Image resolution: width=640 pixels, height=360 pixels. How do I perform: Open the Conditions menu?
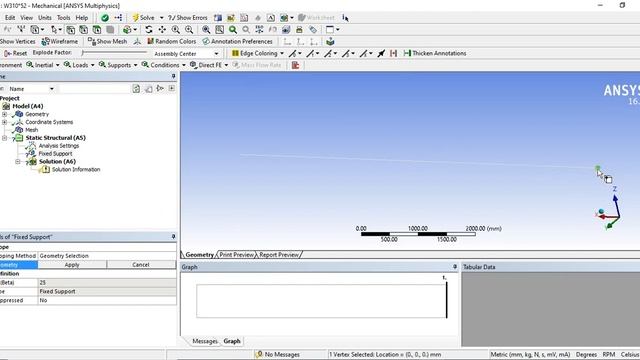(x=164, y=65)
